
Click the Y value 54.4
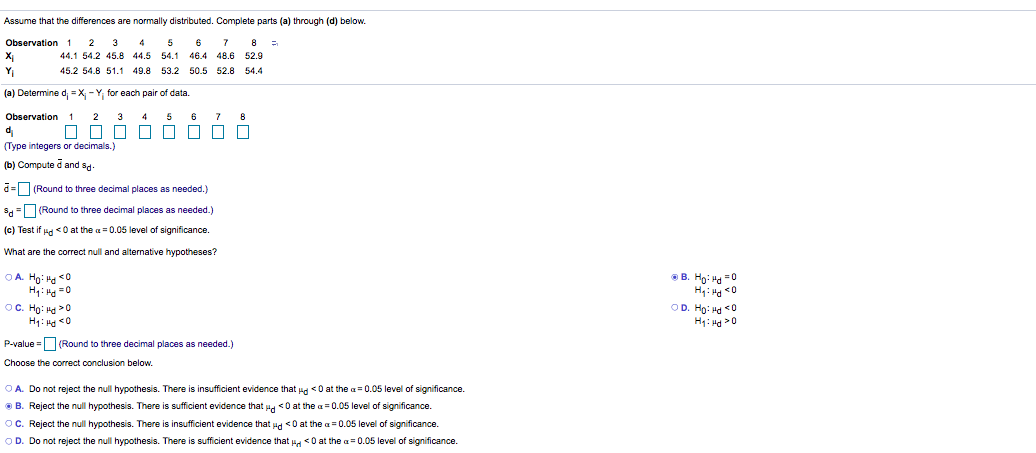(x=253, y=71)
